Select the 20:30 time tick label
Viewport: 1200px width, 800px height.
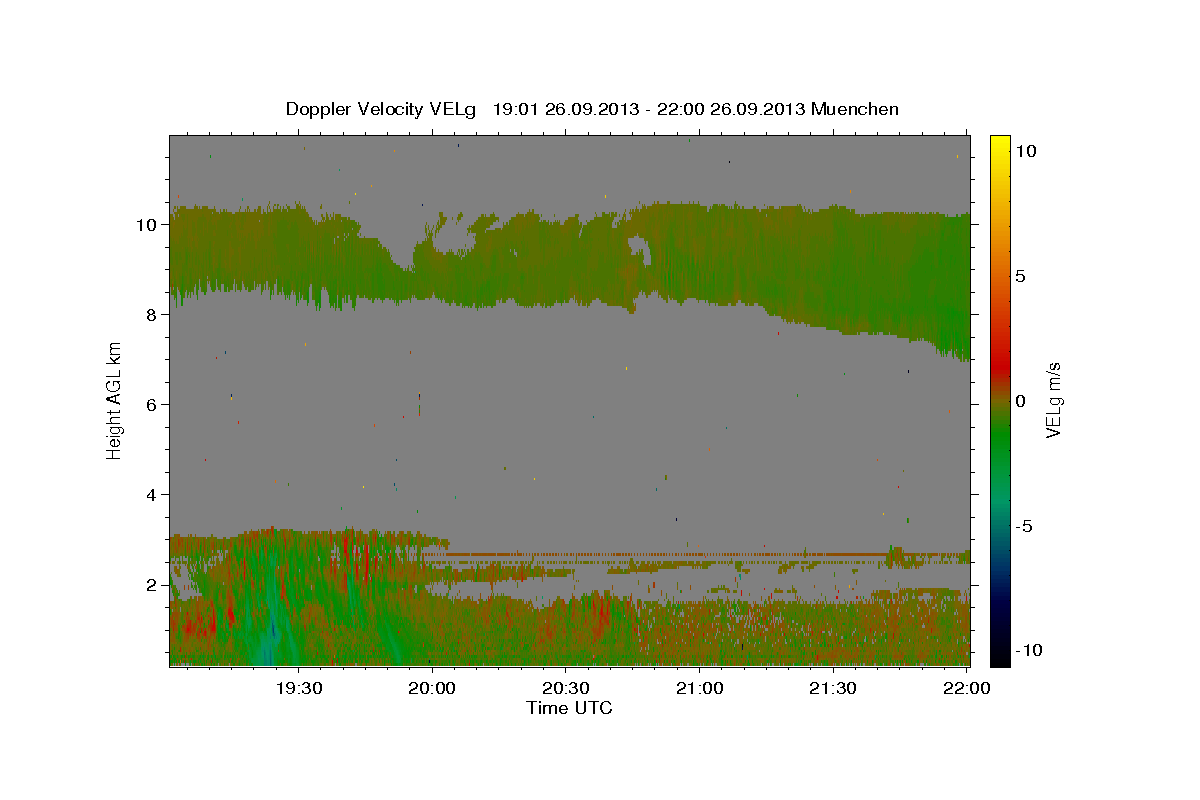pyautogui.click(x=565, y=688)
